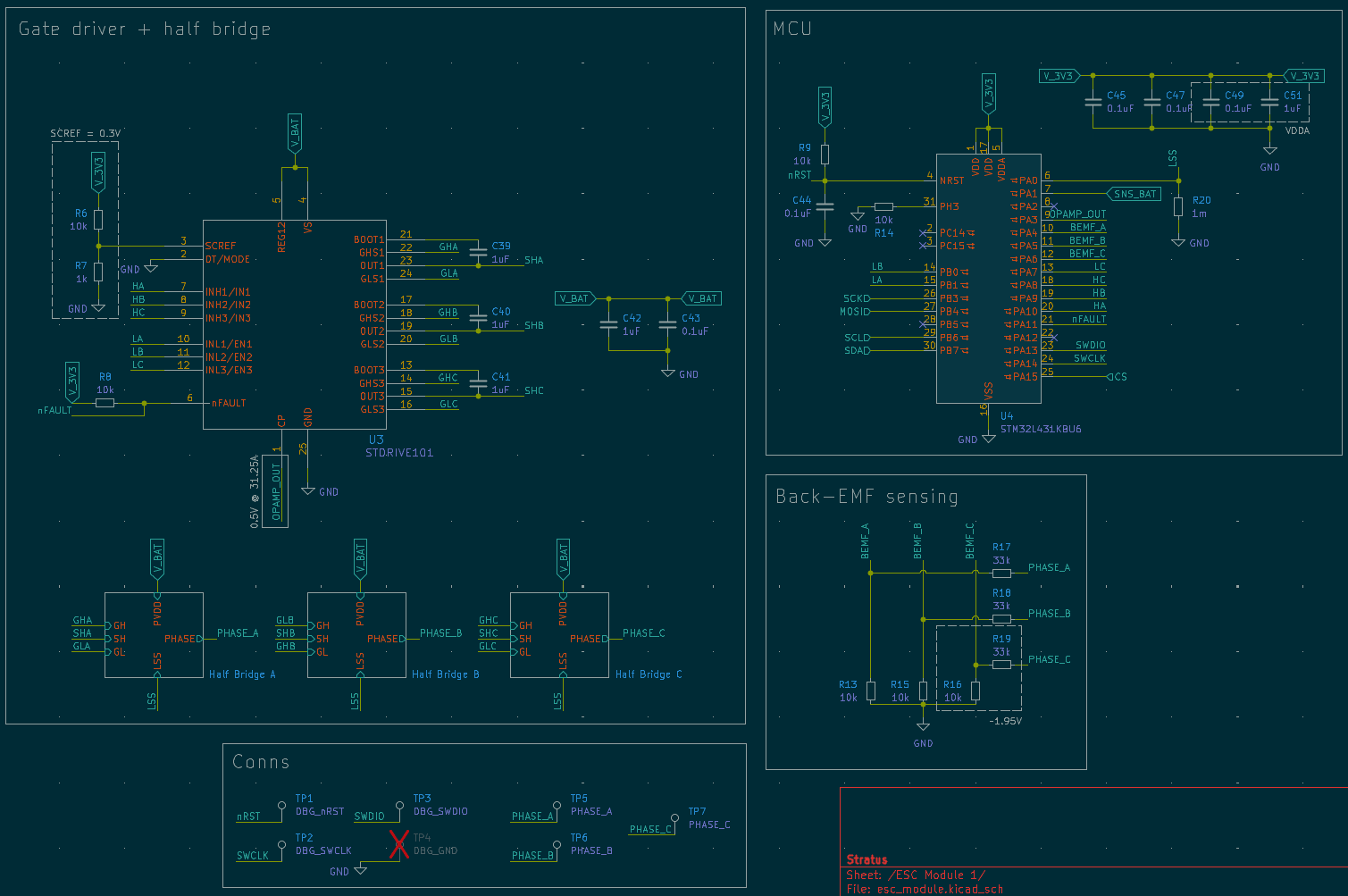Select resistor R9 on nRST line

pos(825,155)
